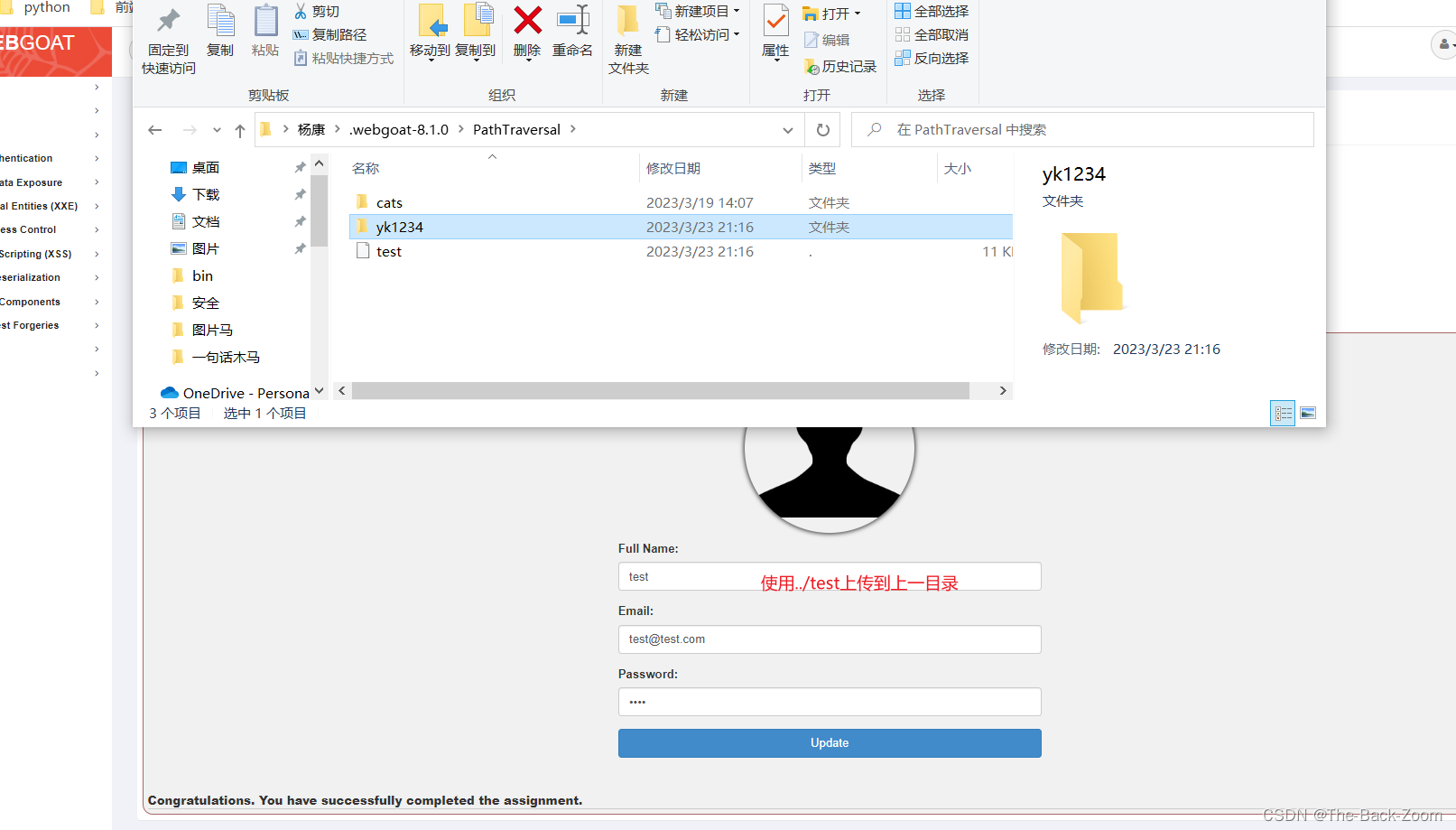Viewport: 1456px width, 830px height.
Task: Select the yk1234 folder row
Action: (x=681, y=227)
